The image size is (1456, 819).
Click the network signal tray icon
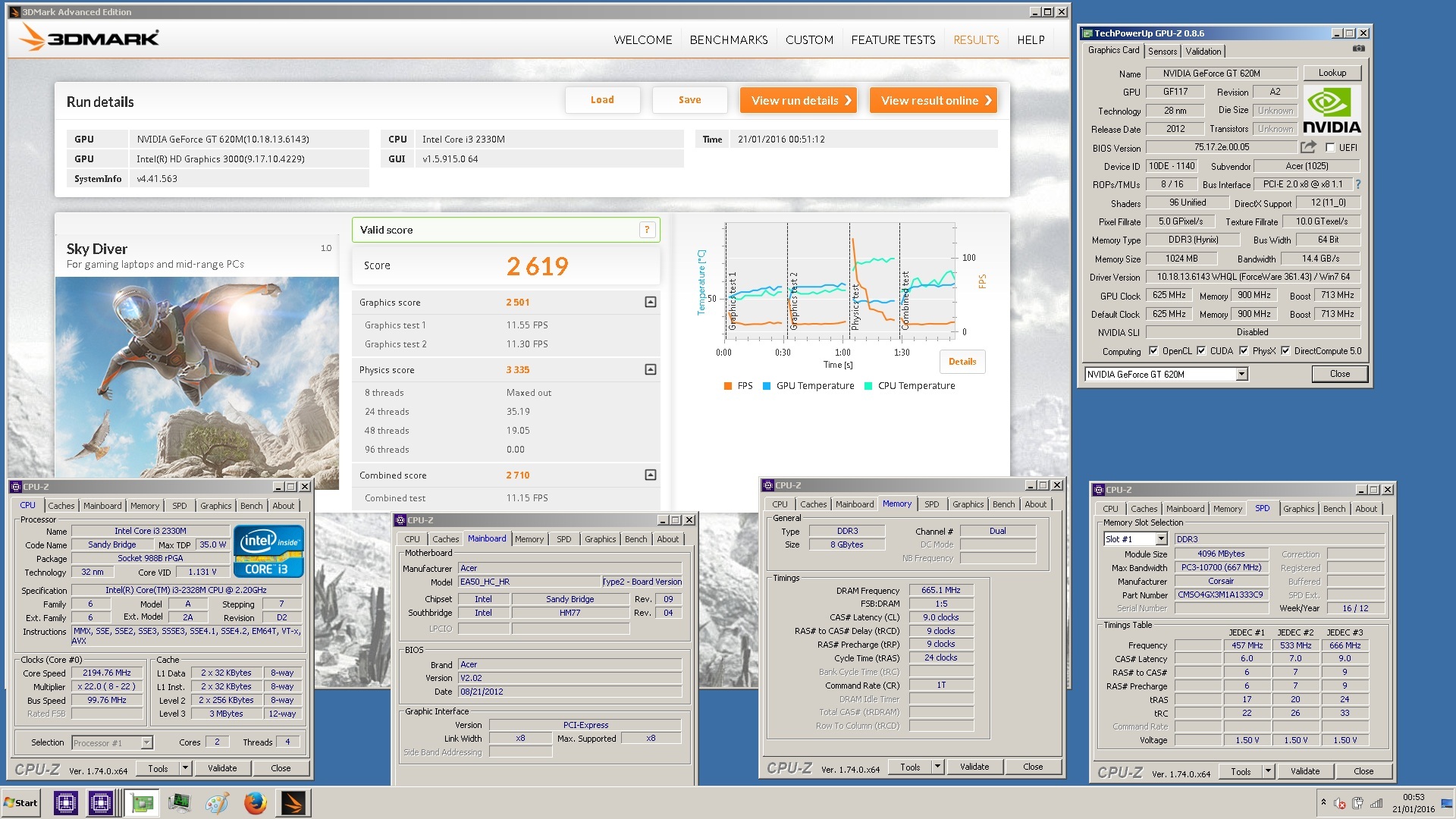tap(1376, 803)
